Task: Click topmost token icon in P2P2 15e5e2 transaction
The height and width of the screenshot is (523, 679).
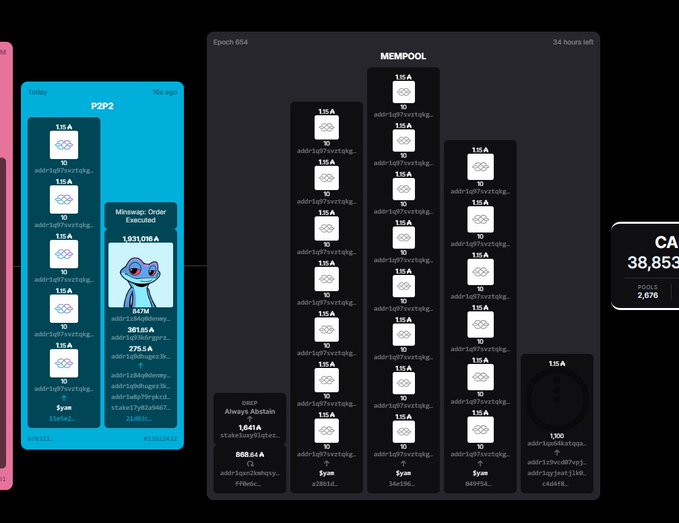Action: [x=64, y=145]
